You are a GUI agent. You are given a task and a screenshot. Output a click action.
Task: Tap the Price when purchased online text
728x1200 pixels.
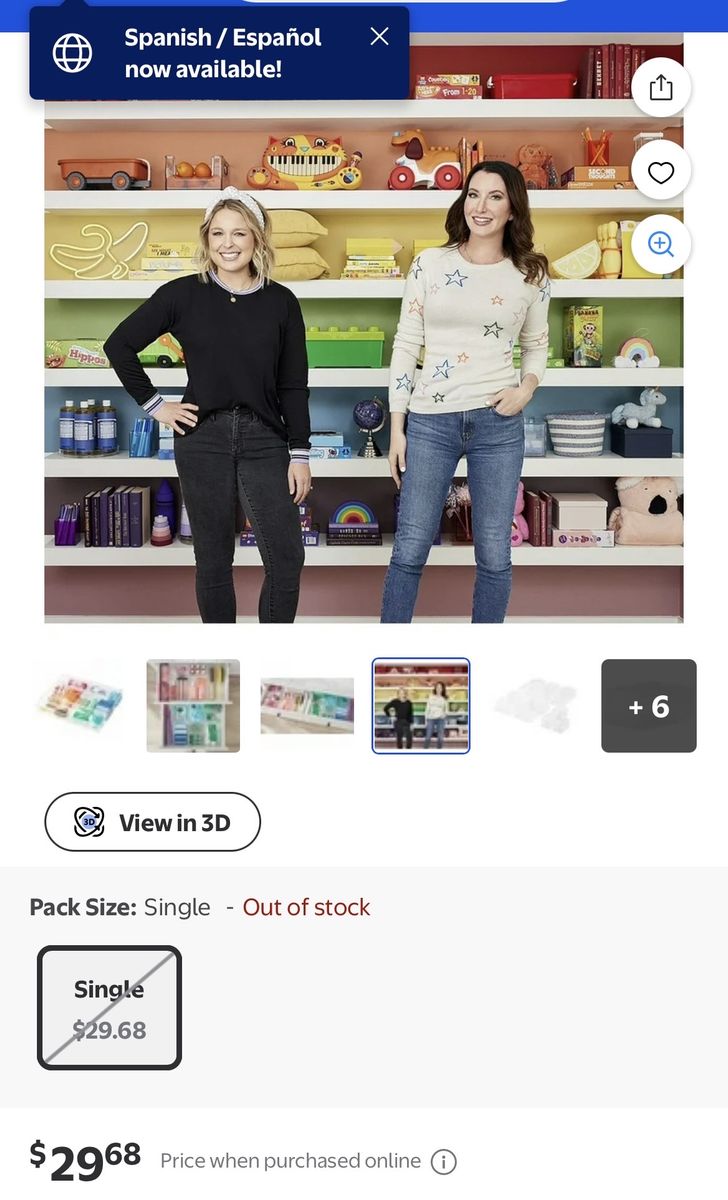click(290, 1161)
